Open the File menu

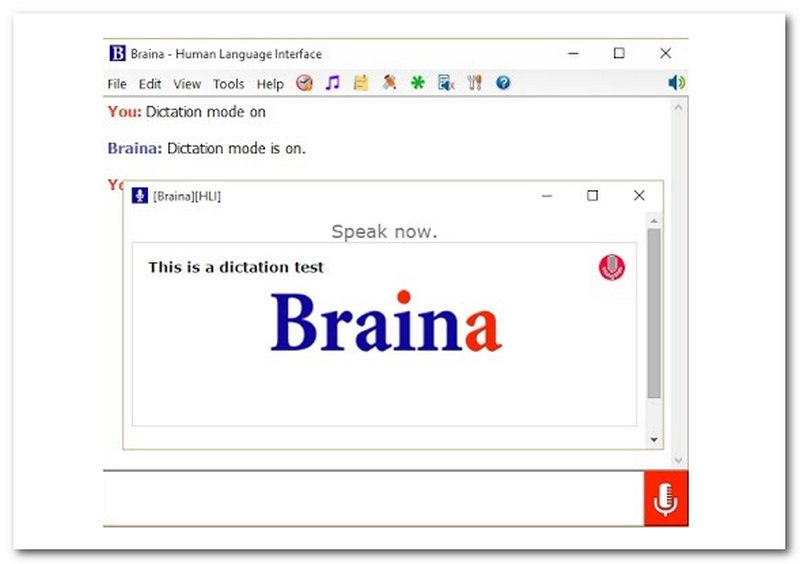click(x=117, y=84)
